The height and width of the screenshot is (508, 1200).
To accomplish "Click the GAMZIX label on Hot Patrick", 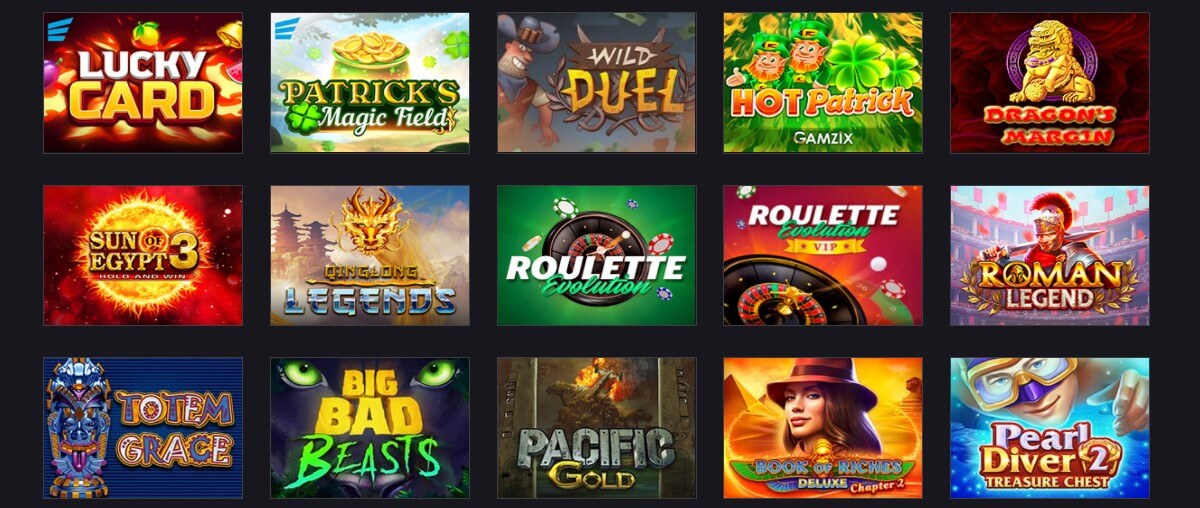I will click(x=823, y=138).
